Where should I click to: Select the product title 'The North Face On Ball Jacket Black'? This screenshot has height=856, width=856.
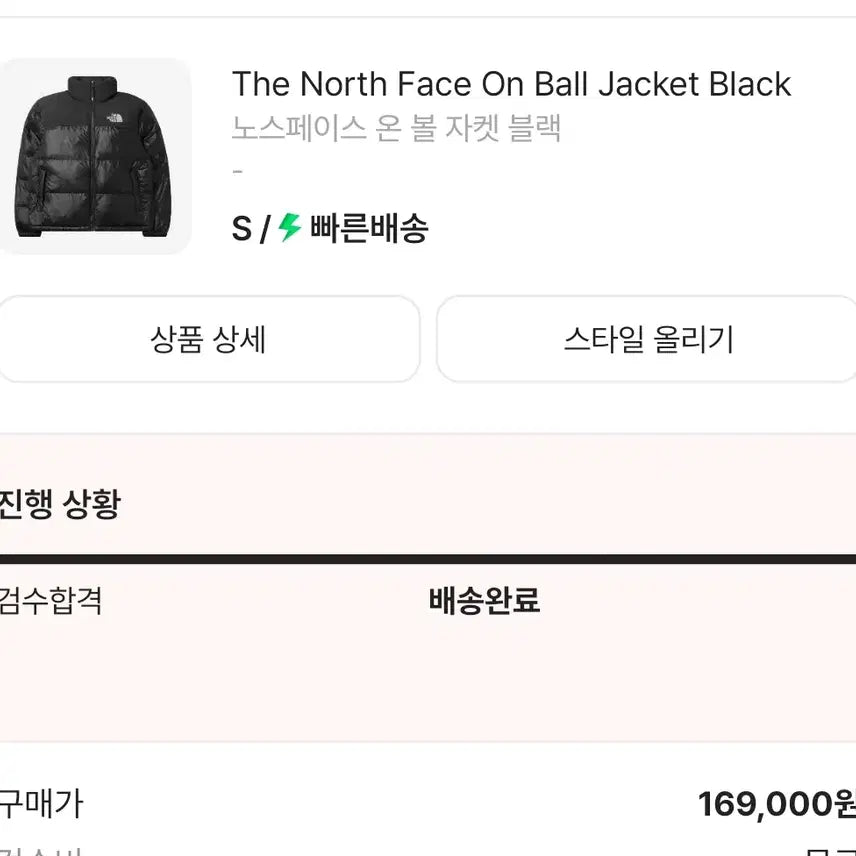click(510, 85)
